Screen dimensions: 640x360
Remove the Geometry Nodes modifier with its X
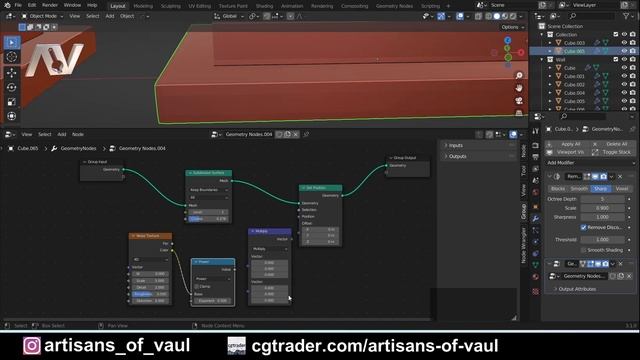(x=620, y=264)
